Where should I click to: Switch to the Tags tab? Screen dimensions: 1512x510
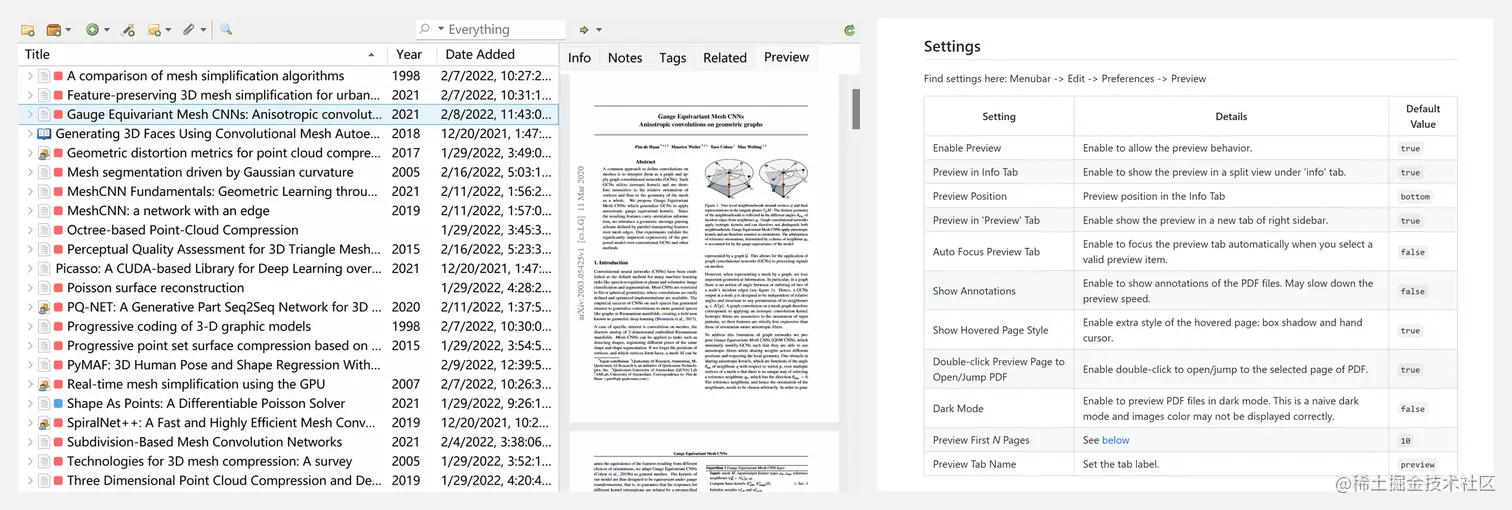tap(673, 58)
